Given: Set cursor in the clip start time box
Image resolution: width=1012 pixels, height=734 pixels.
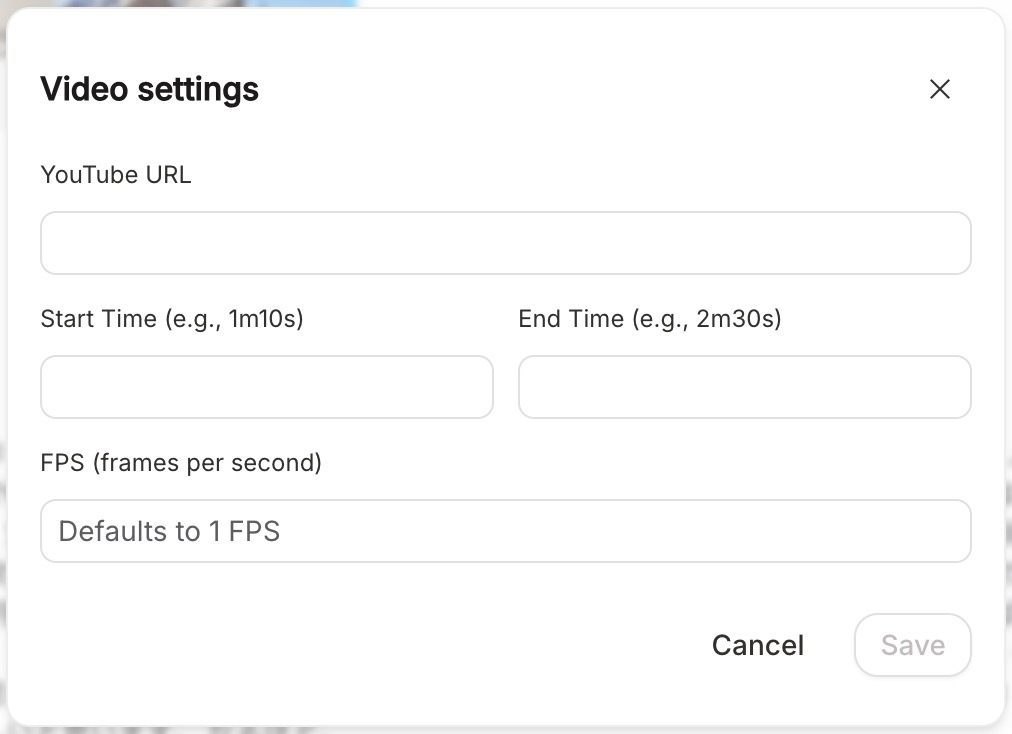Looking at the screenshot, I should pyautogui.click(x=266, y=387).
